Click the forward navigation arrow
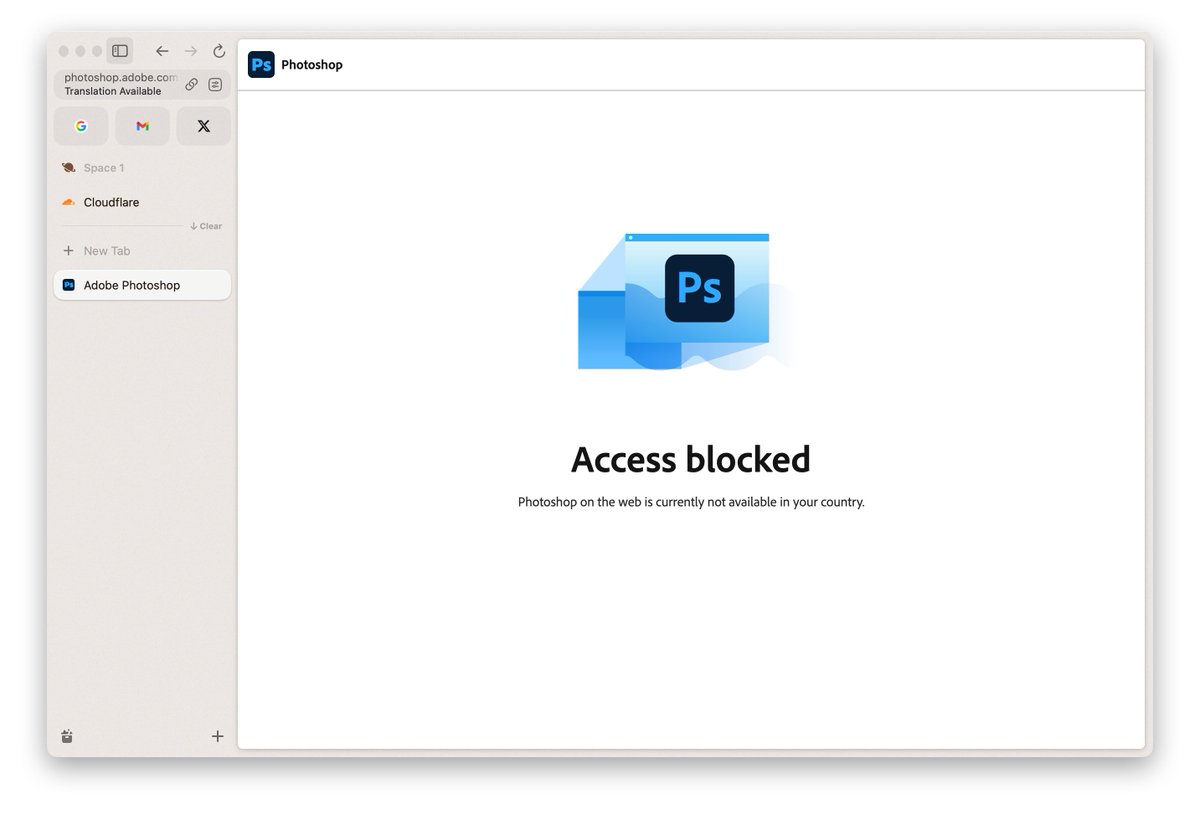The height and width of the screenshot is (820, 1200). [x=190, y=50]
